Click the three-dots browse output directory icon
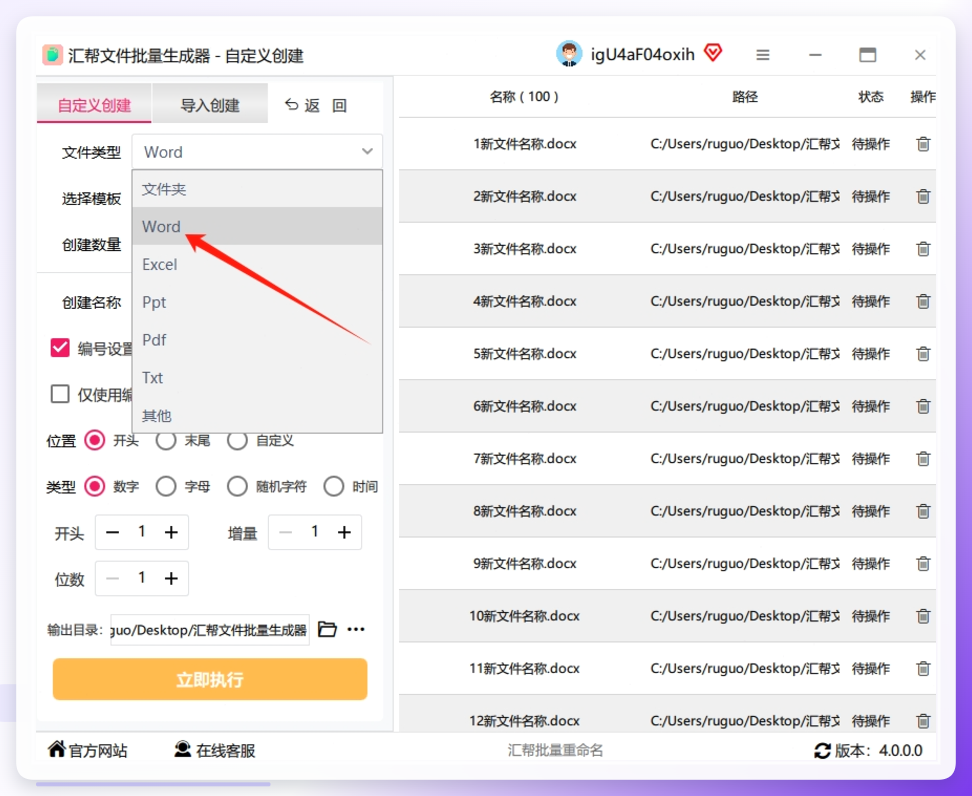972x796 pixels. (x=356, y=629)
